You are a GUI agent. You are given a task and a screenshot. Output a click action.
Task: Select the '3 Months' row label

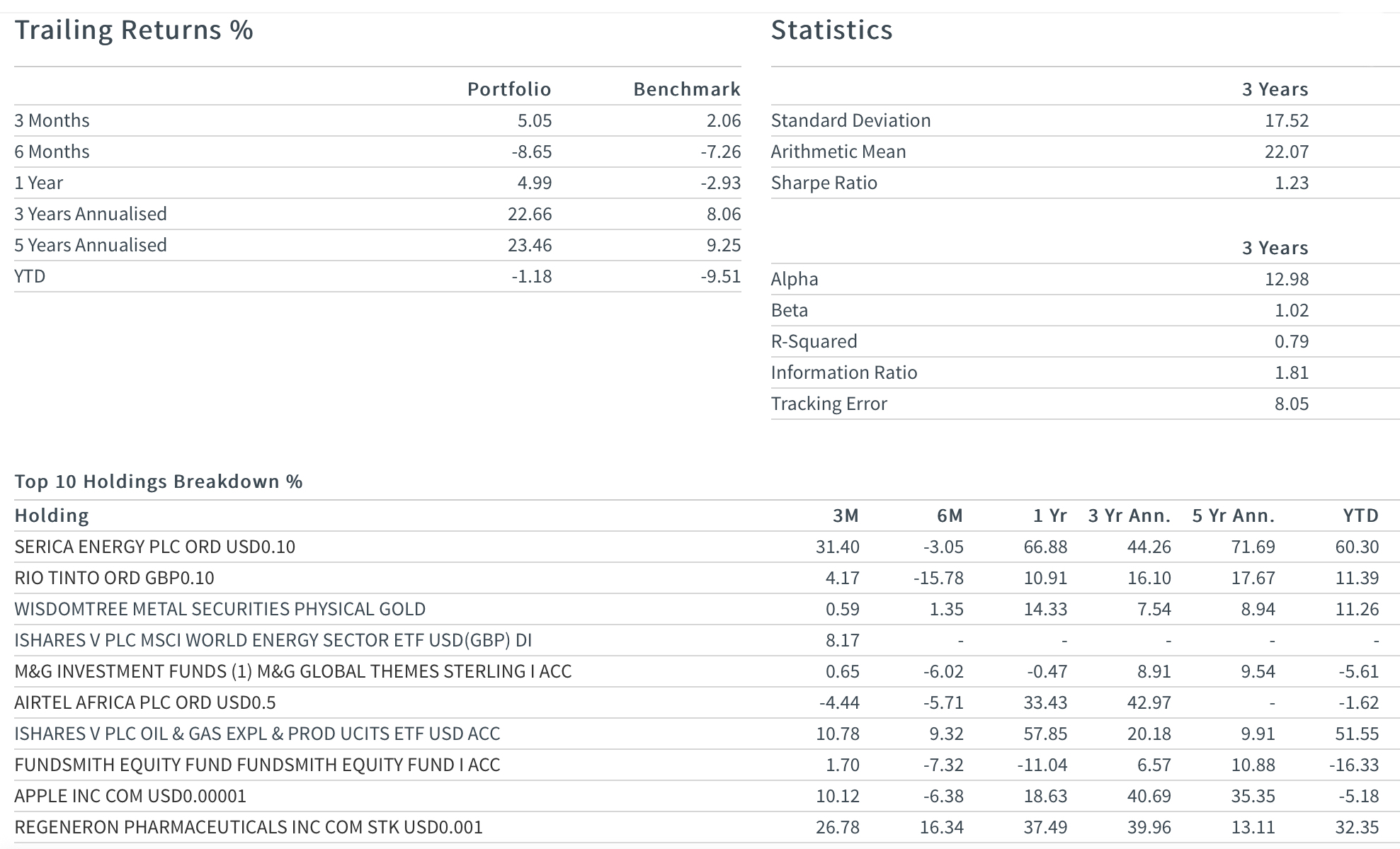pos(52,120)
